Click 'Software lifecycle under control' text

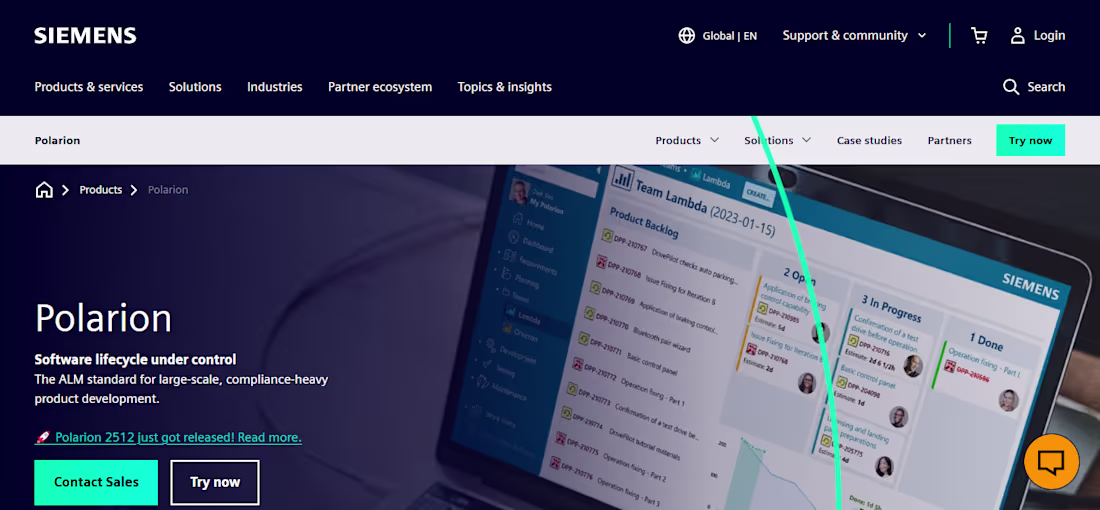point(135,360)
